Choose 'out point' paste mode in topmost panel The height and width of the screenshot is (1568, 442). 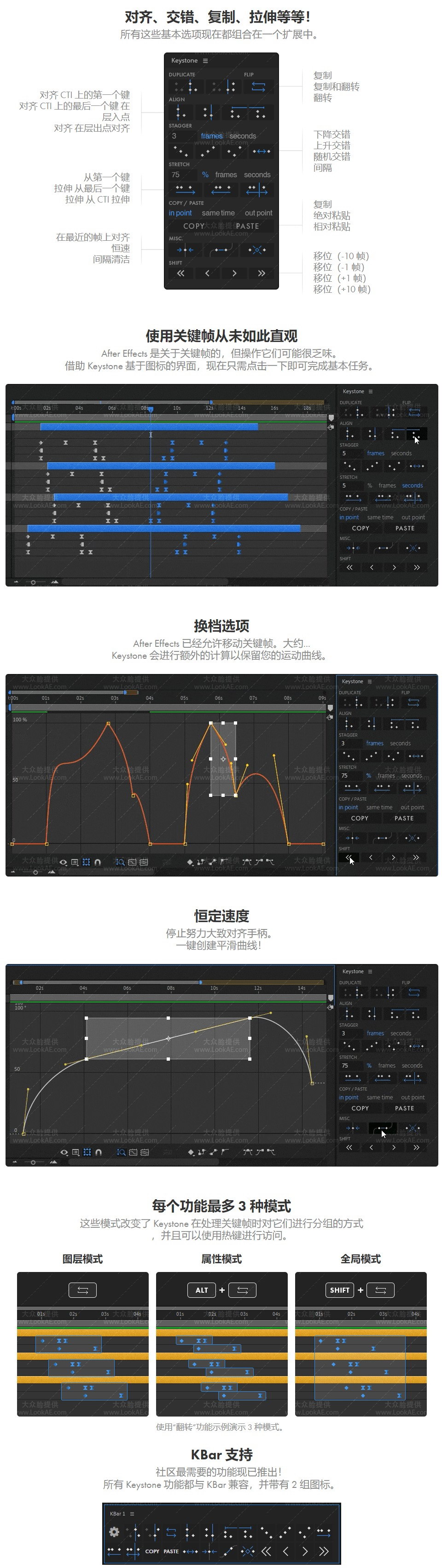tap(258, 213)
